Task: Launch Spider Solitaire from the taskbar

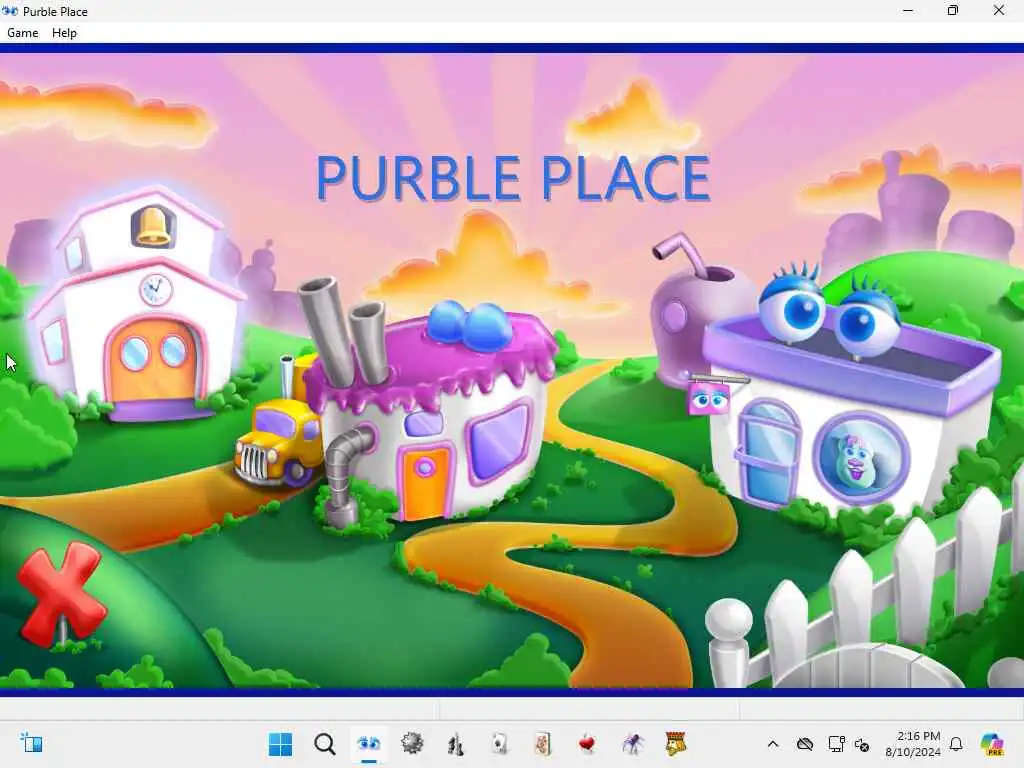Action: tap(632, 744)
